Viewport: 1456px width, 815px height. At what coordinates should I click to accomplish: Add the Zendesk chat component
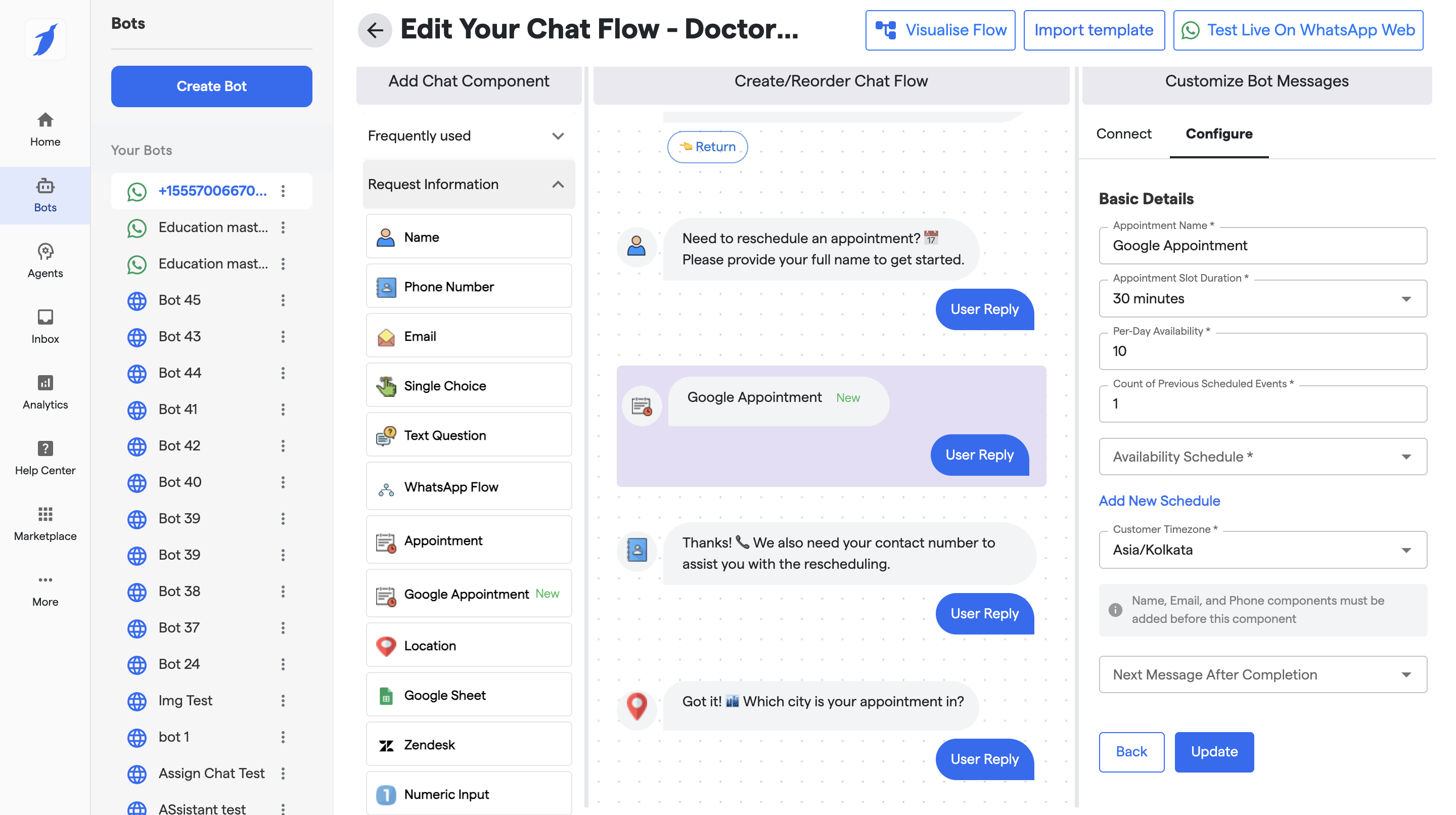(469, 744)
